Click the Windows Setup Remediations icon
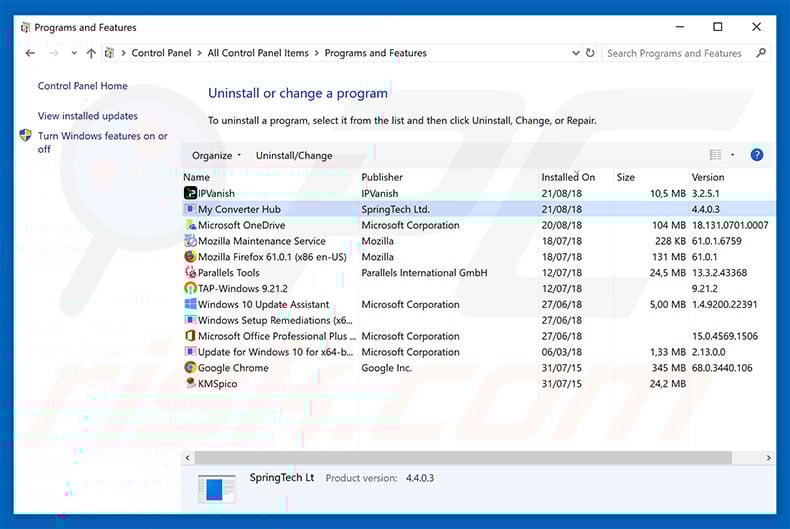790x529 pixels. [190, 320]
